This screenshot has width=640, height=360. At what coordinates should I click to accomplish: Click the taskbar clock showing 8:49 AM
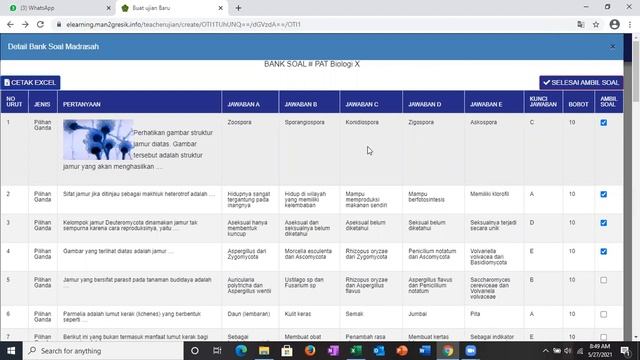point(600,351)
